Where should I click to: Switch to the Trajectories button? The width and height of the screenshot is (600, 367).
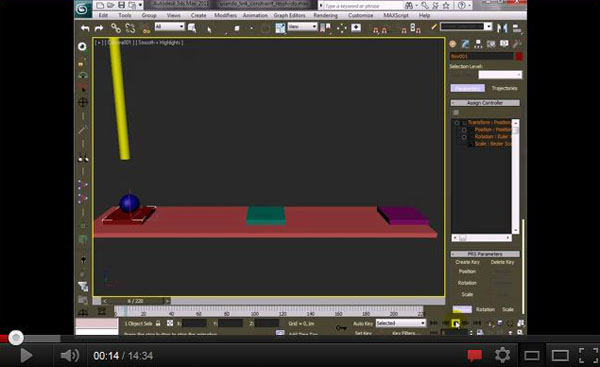[x=504, y=88]
